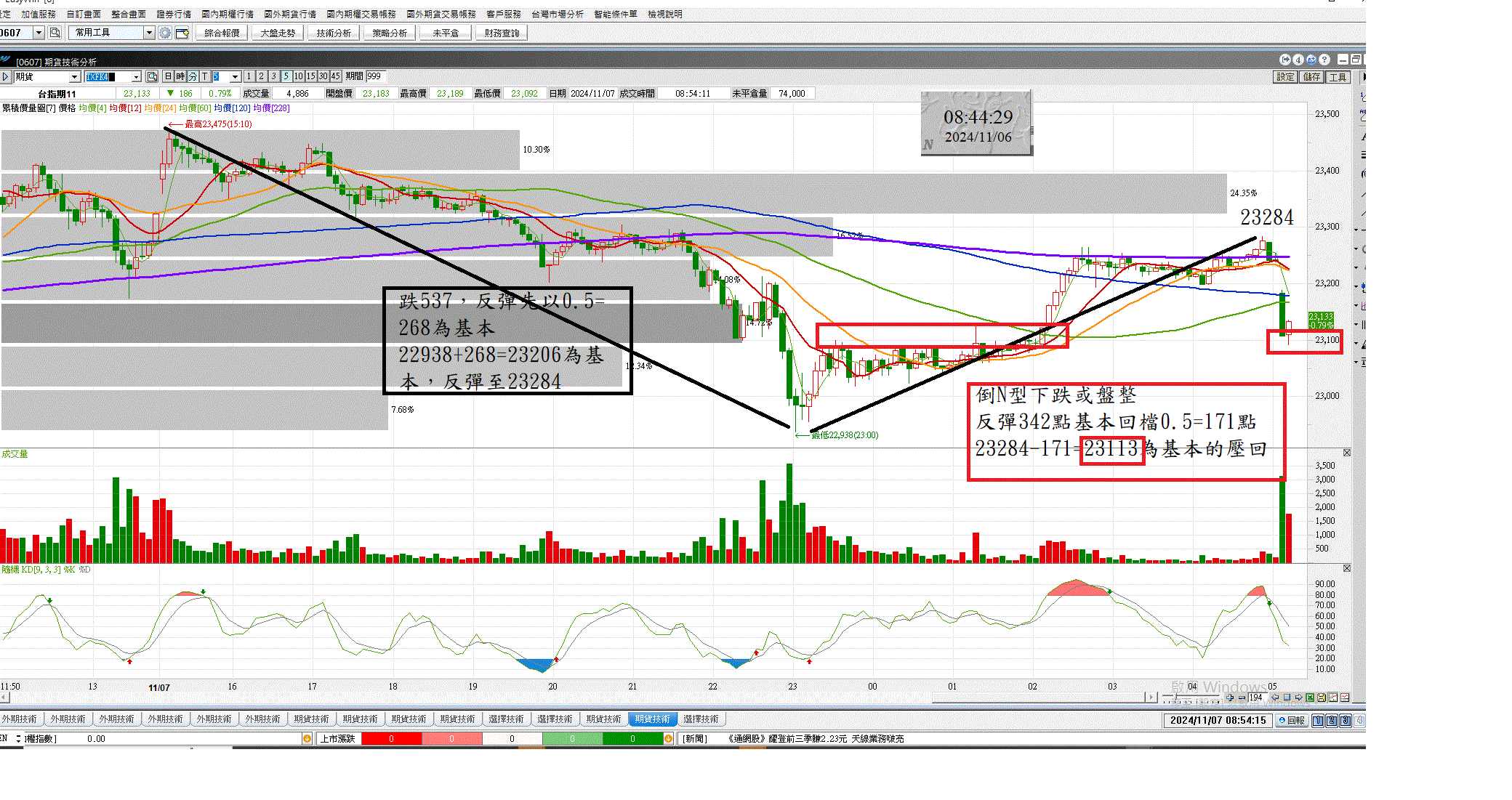This screenshot has width=1512, height=800.
Task: Click the new window icon beside the gear
Action: (182, 33)
